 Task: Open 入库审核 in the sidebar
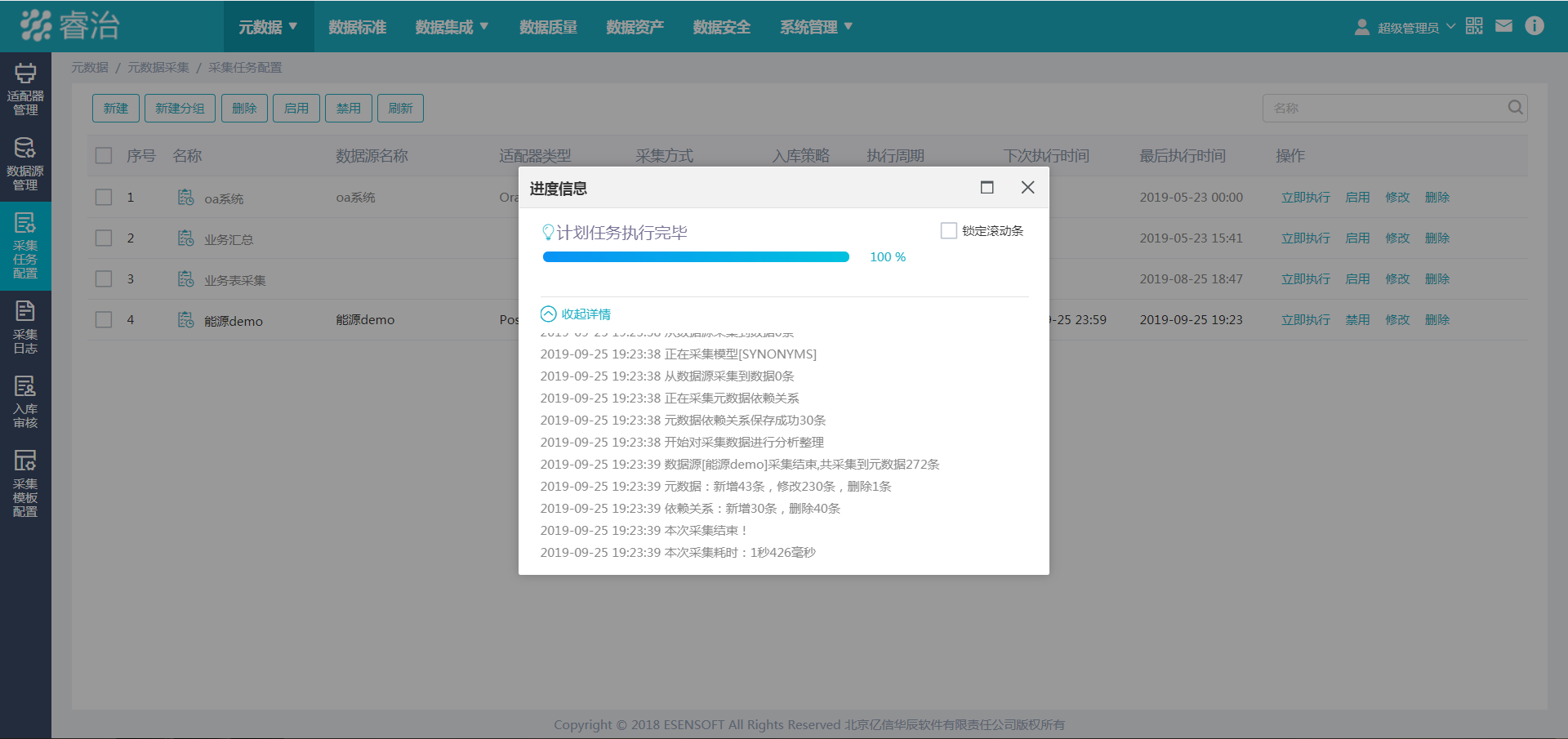pos(25,402)
